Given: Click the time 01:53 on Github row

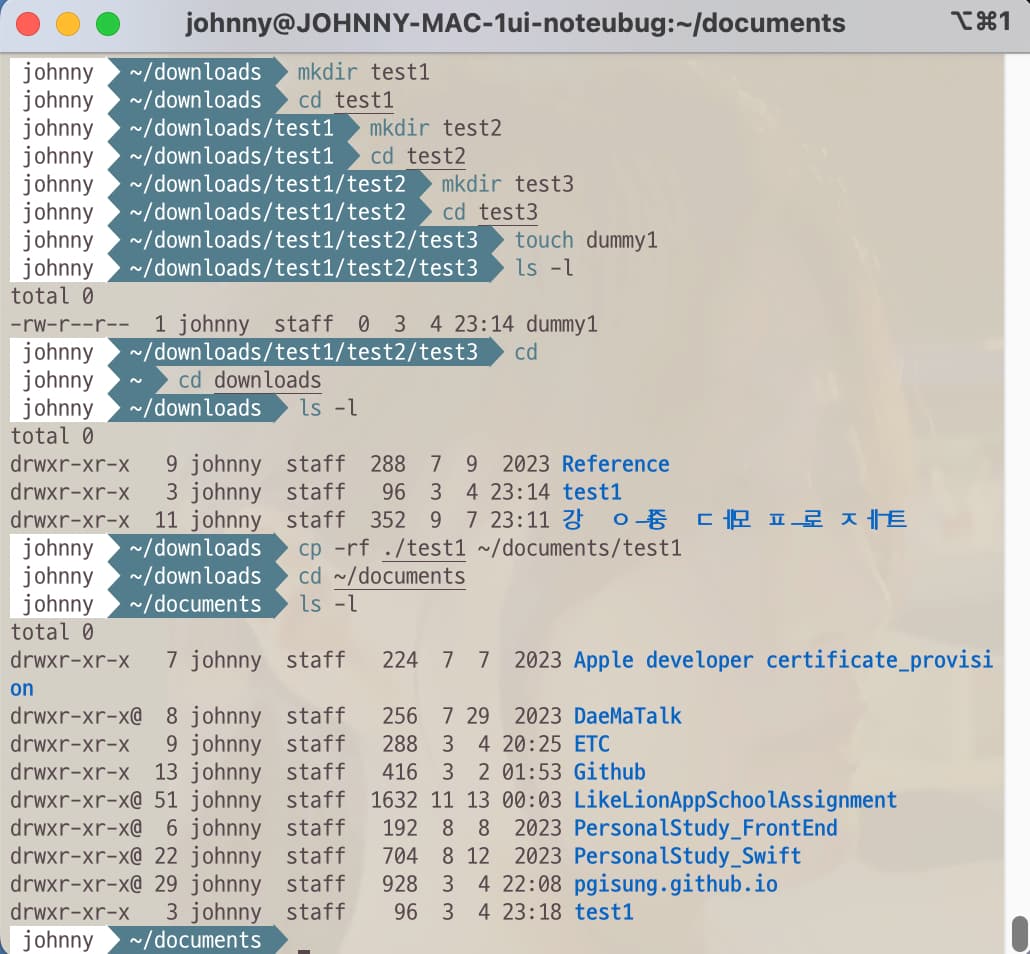Looking at the screenshot, I should coord(531,772).
